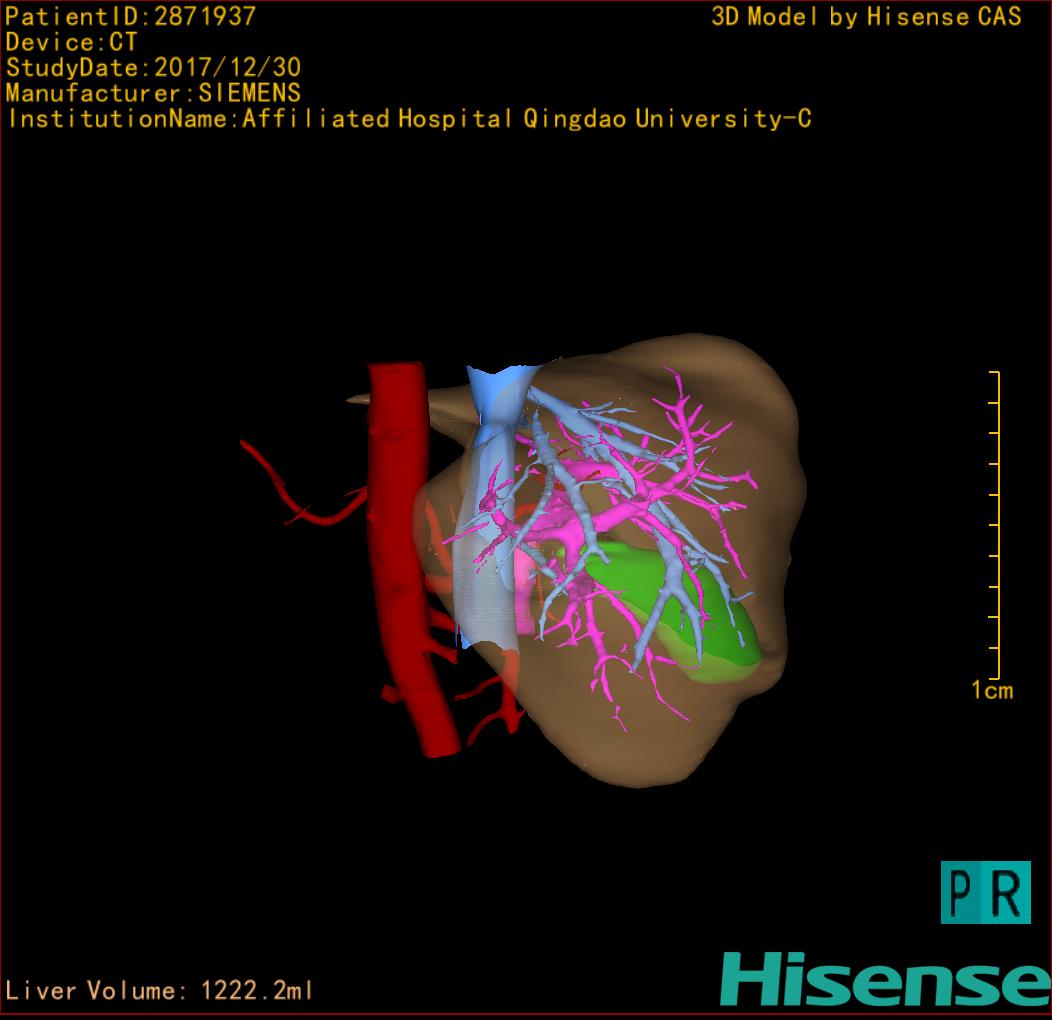Click the Device:CT label
The height and width of the screenshot is (1020, 1052).
click(x=71, y=42)
